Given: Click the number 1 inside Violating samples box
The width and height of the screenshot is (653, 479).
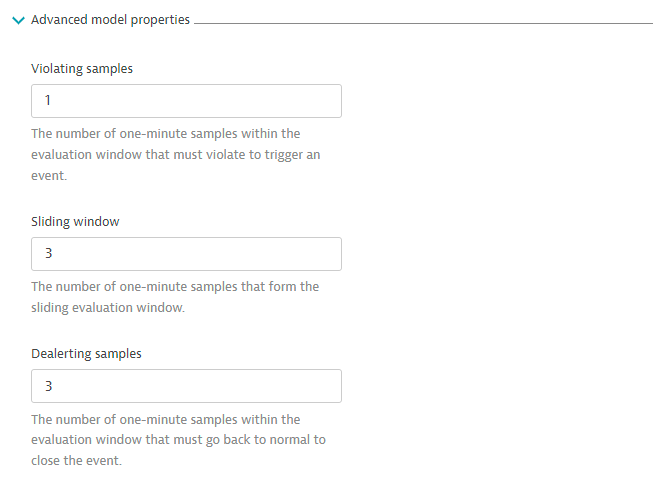Looking at the screenshot, I should (x=47, y=101).
